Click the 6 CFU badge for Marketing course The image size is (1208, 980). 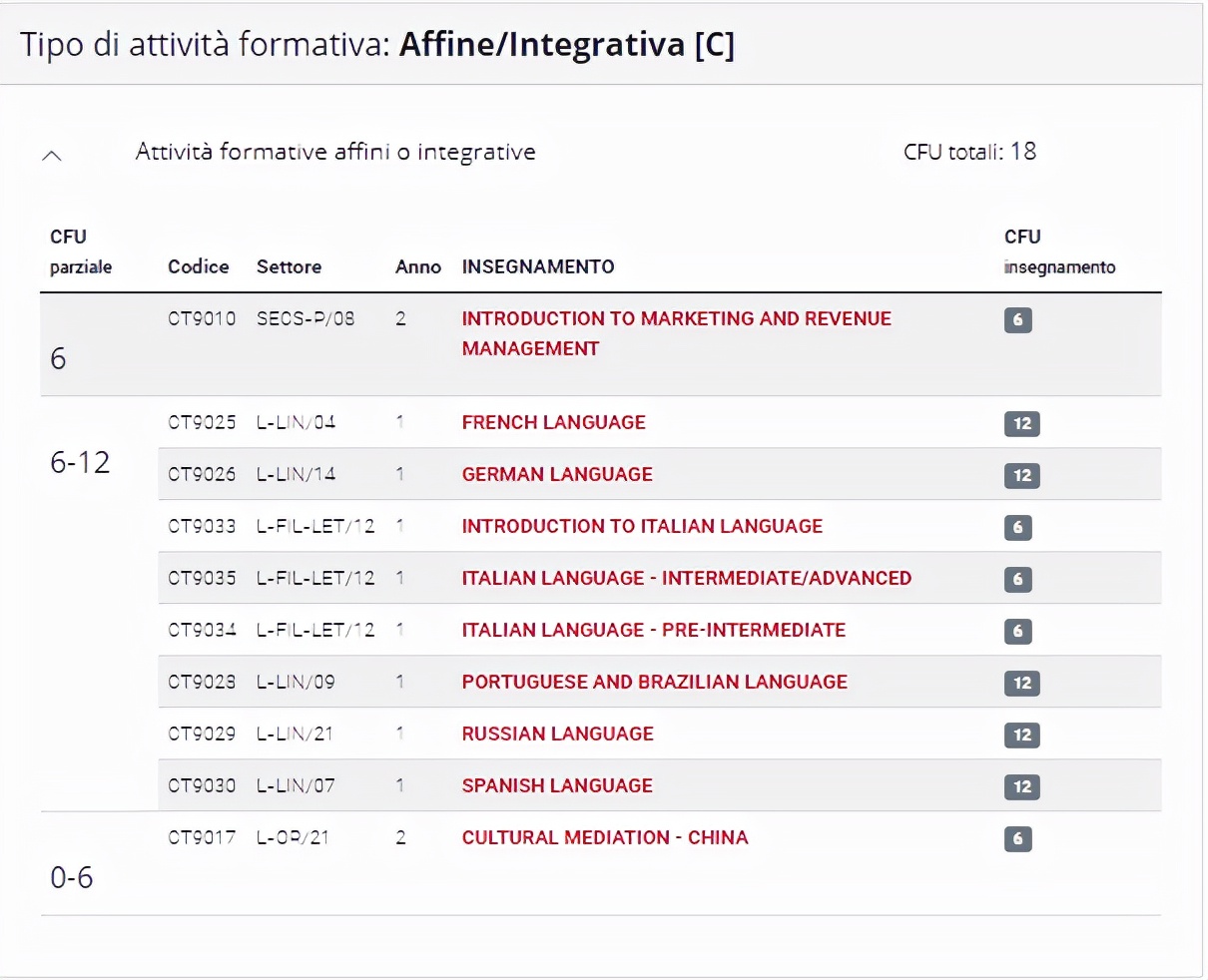coord(1017,320)
